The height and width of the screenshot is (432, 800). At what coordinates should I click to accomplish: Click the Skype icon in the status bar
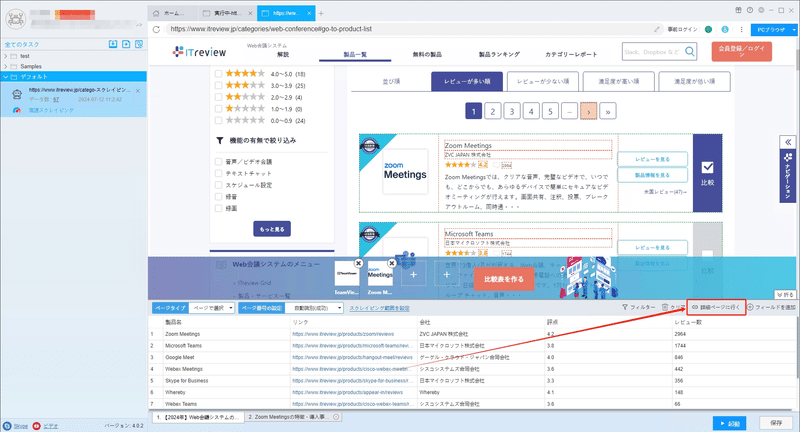pyautogui.click(x=7, y=426)
